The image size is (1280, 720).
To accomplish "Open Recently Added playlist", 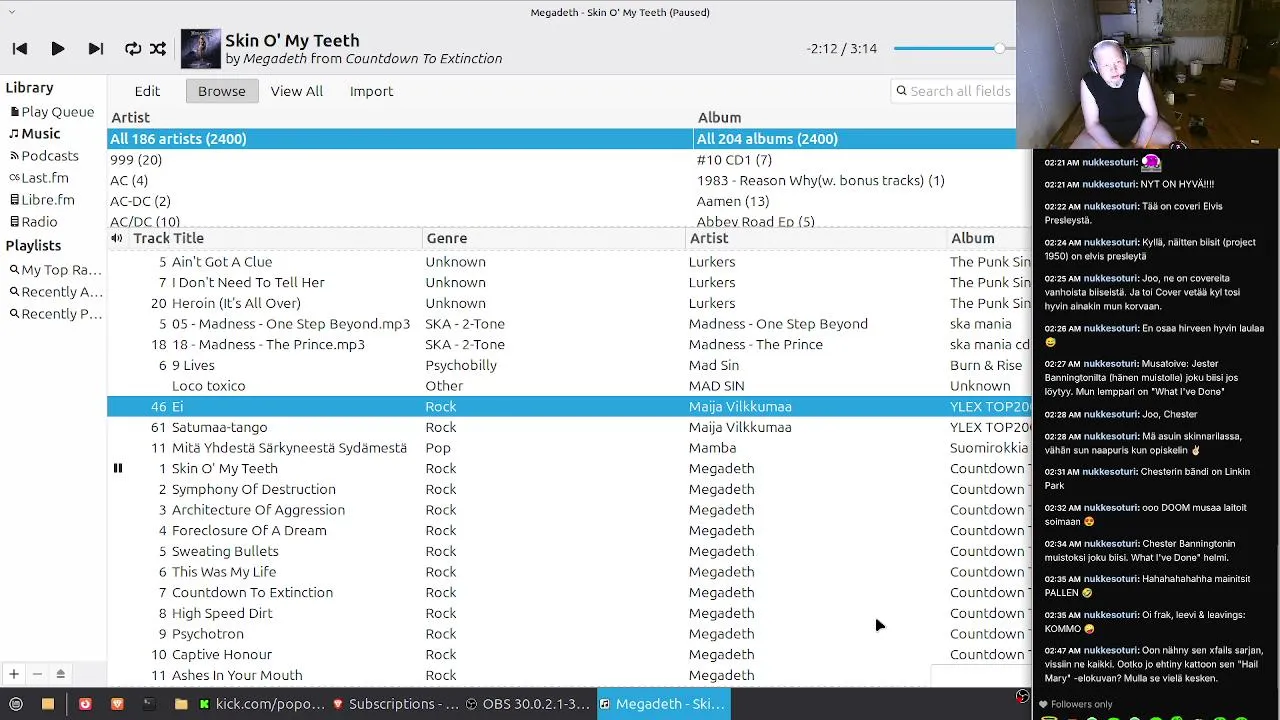I will pyautogui.click(x=56, y=292).
